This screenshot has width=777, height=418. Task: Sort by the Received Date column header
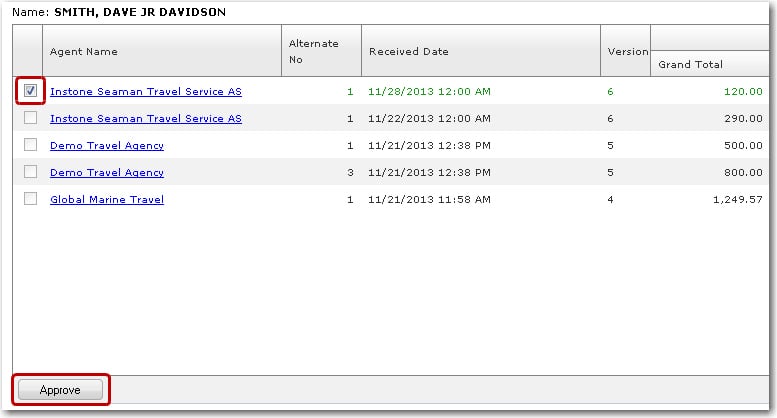[x=409, y=51]
